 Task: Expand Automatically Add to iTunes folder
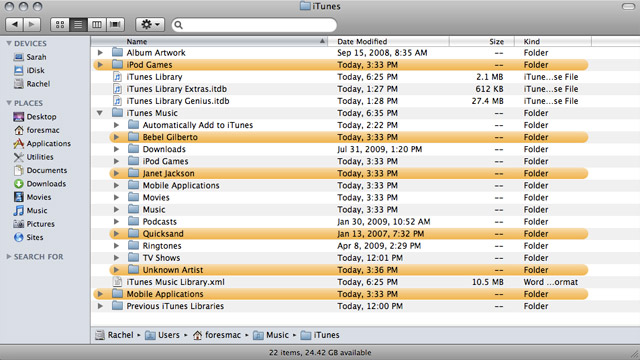116,125
